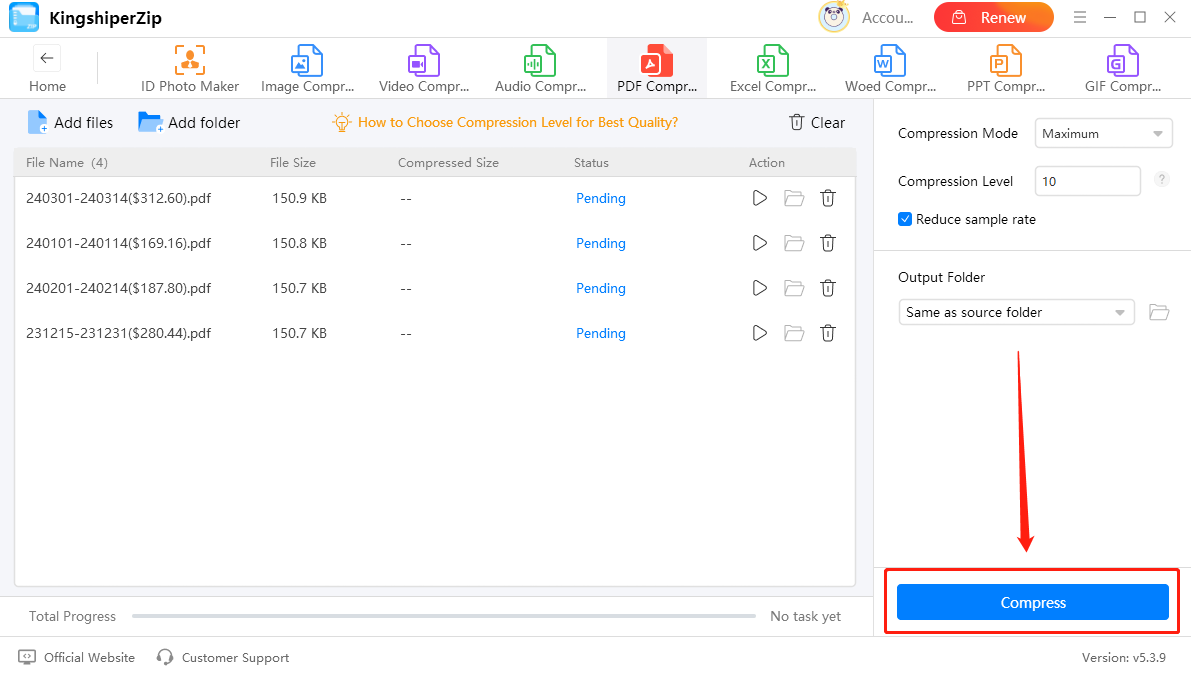Start compressing the 240301-240314 PDF row

coord(760,198)
